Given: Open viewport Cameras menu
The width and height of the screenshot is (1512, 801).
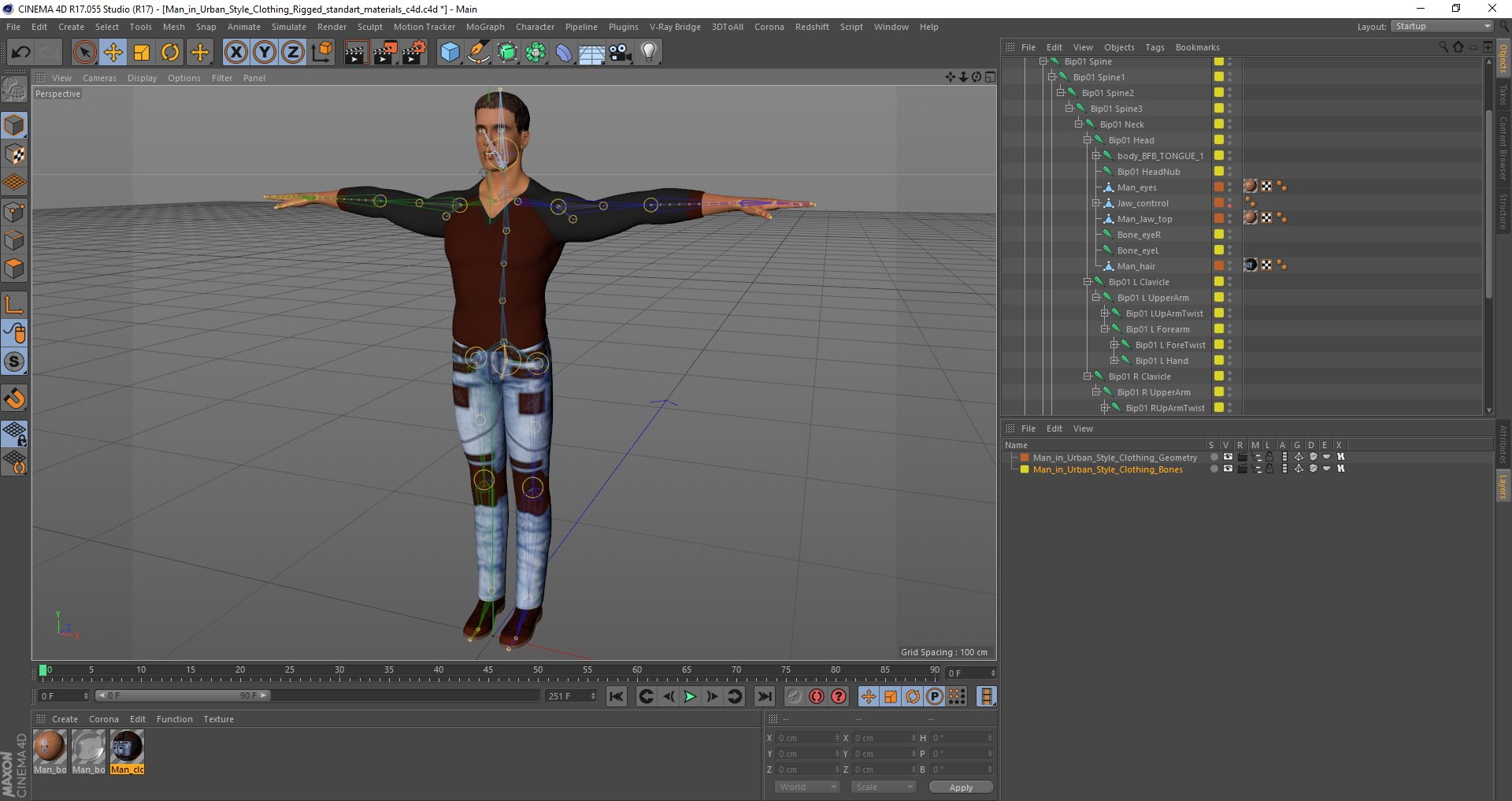Looking at the screenshot, I should tap(99, 78).
